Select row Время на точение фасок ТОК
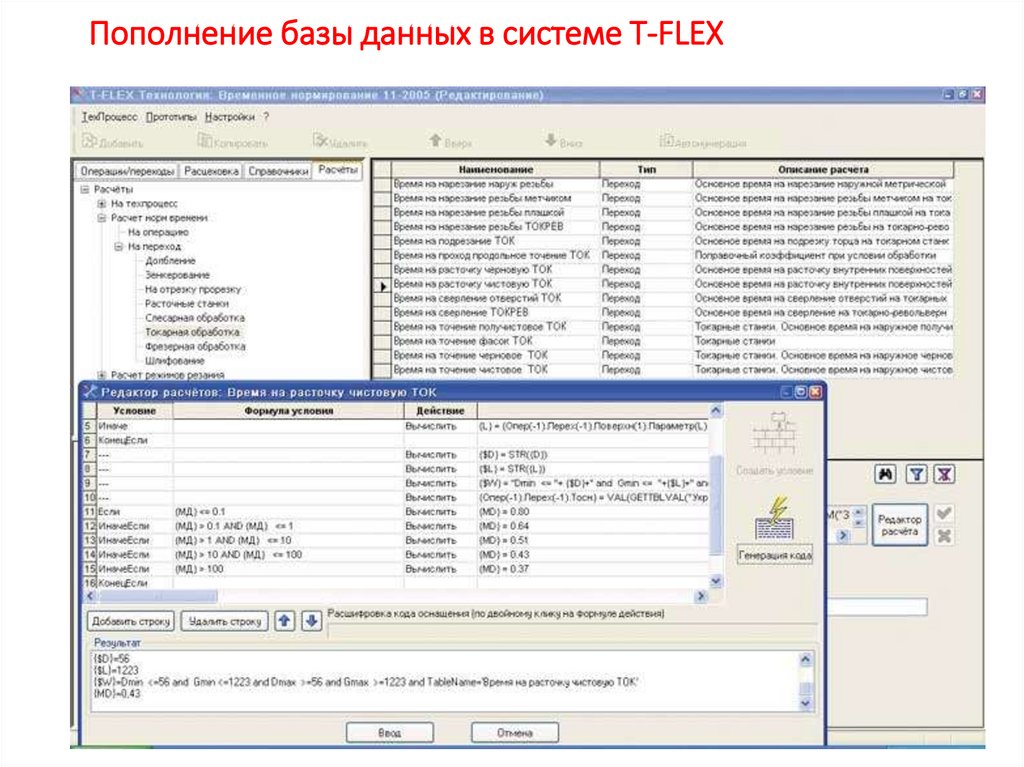This screenshot has height=767, width=1024. [672, 341]
